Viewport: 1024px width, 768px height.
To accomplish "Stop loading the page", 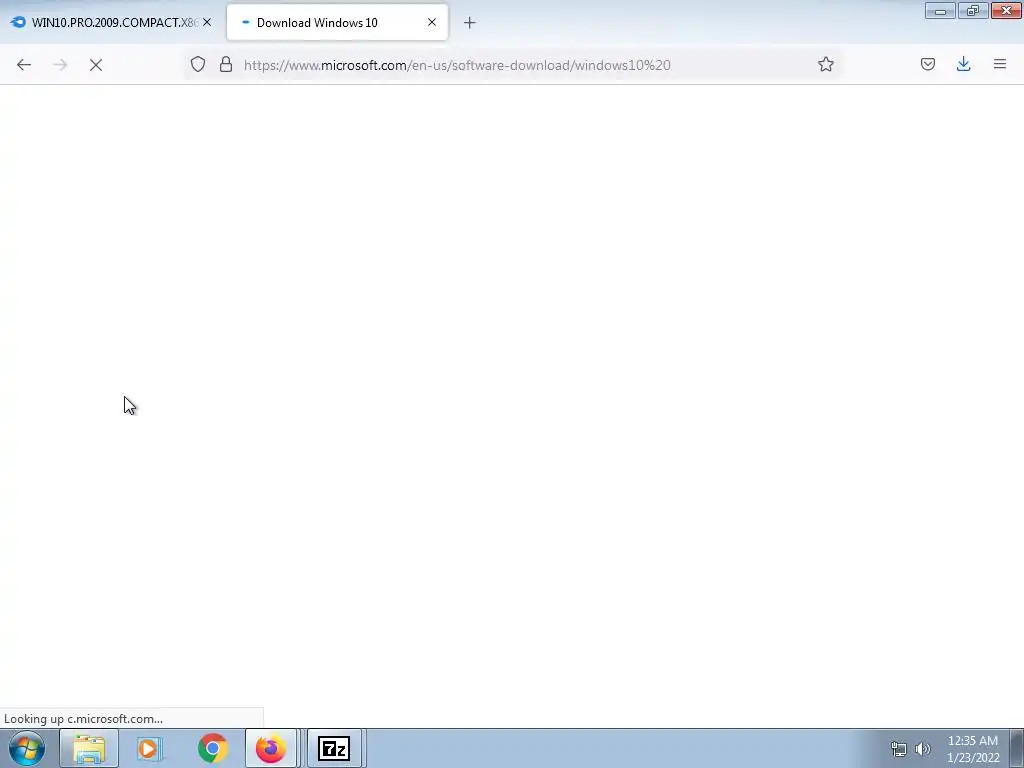I will click(x=96, y=65).
